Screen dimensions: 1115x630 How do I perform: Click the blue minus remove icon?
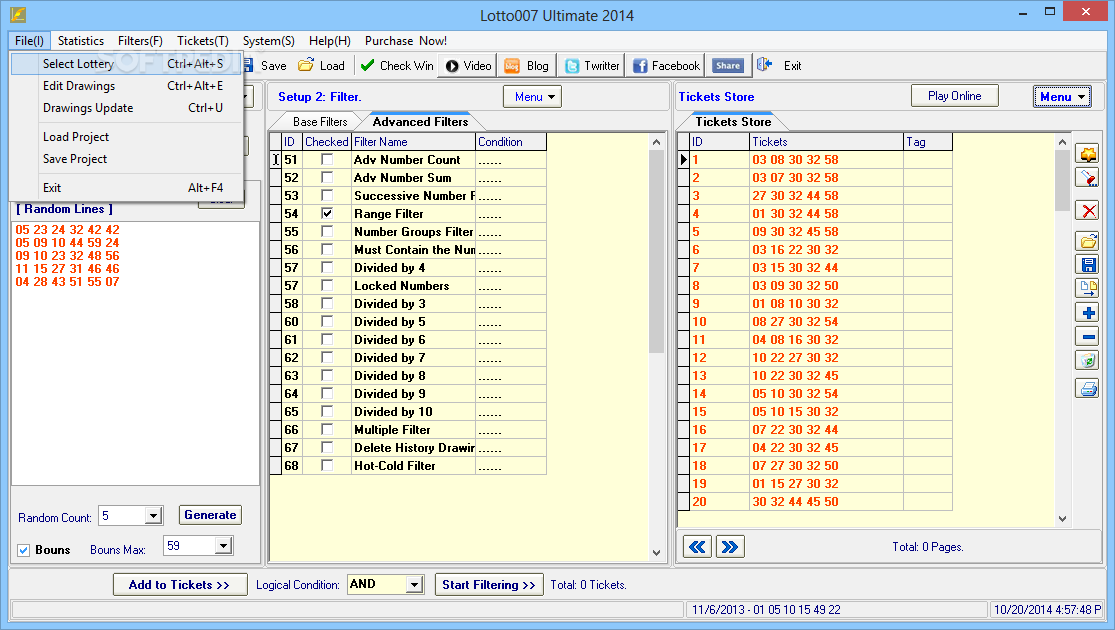click(x=1087, y=336)
